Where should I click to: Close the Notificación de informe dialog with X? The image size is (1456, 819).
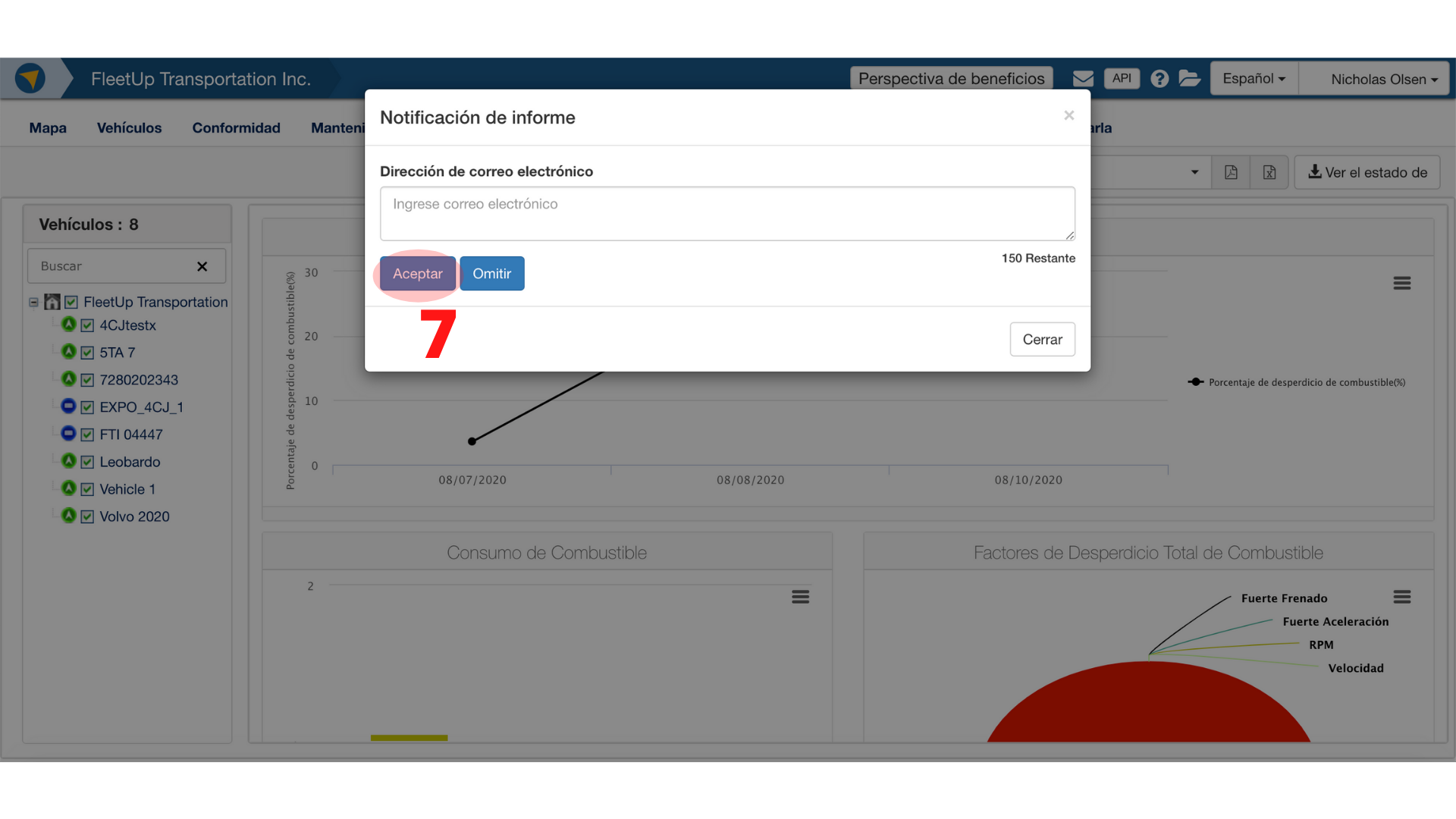[x=1068, y=115]
